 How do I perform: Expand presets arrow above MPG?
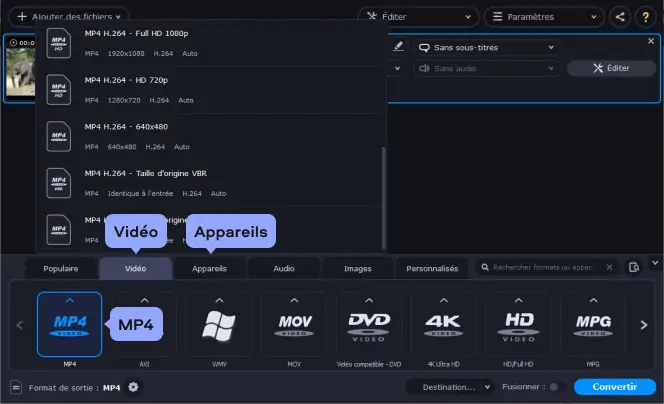click(x=593, y=300)
